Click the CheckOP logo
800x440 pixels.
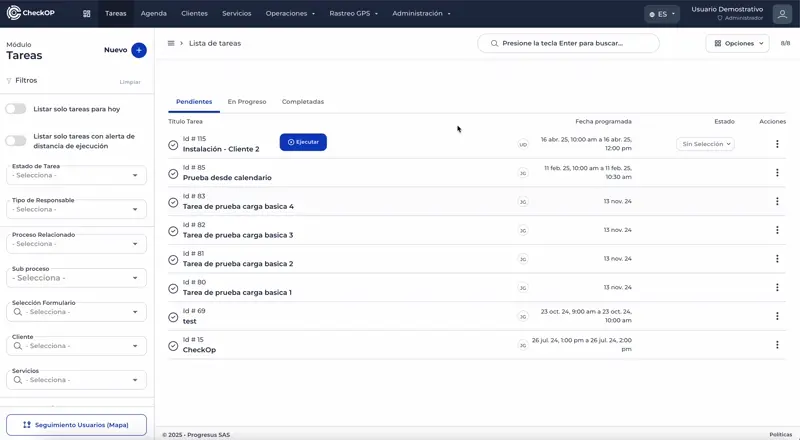[31, 13]
